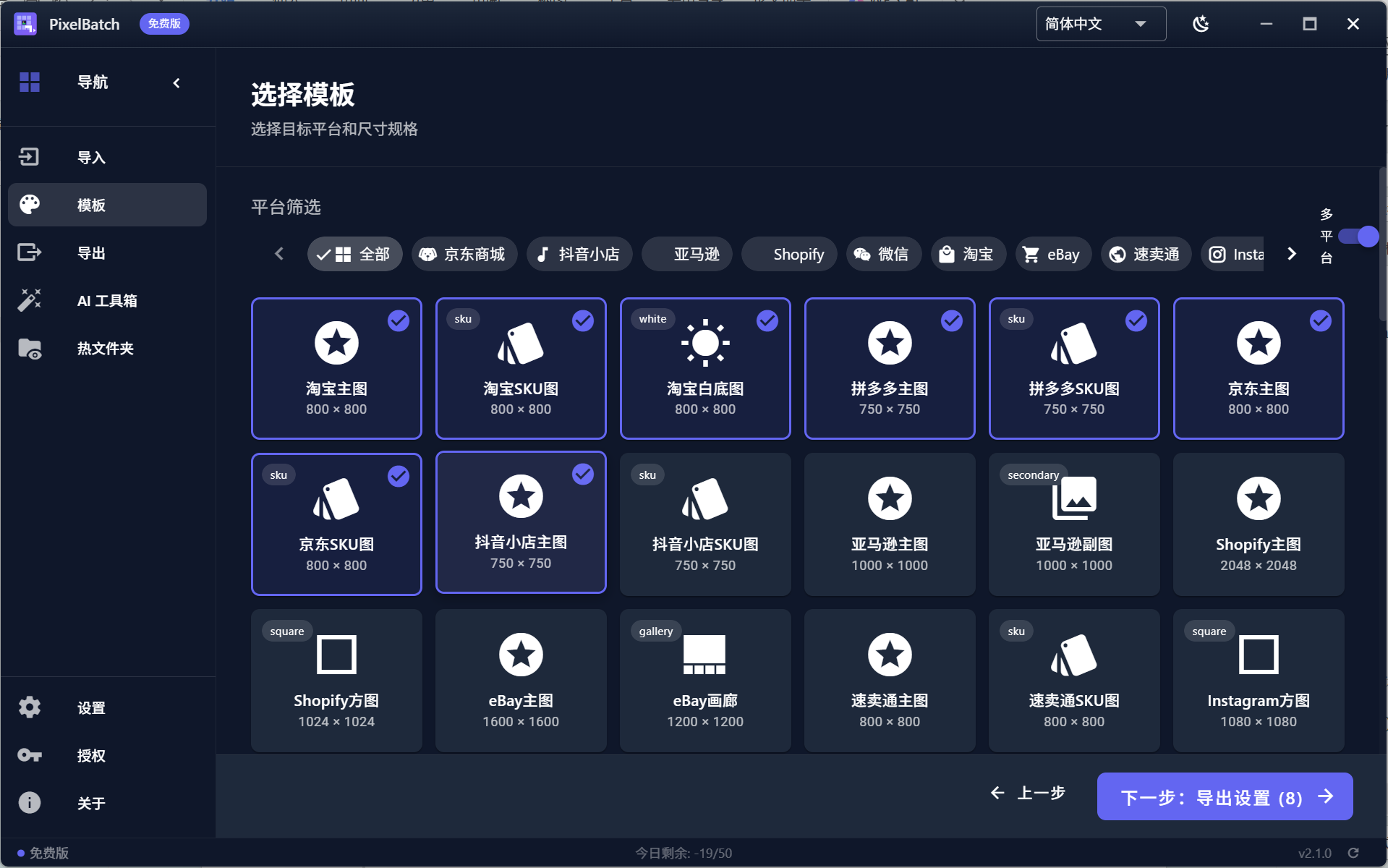Click the square icon on Instagram方图 card
The image size is (1388, 868).
click(x=1259, y=655)
